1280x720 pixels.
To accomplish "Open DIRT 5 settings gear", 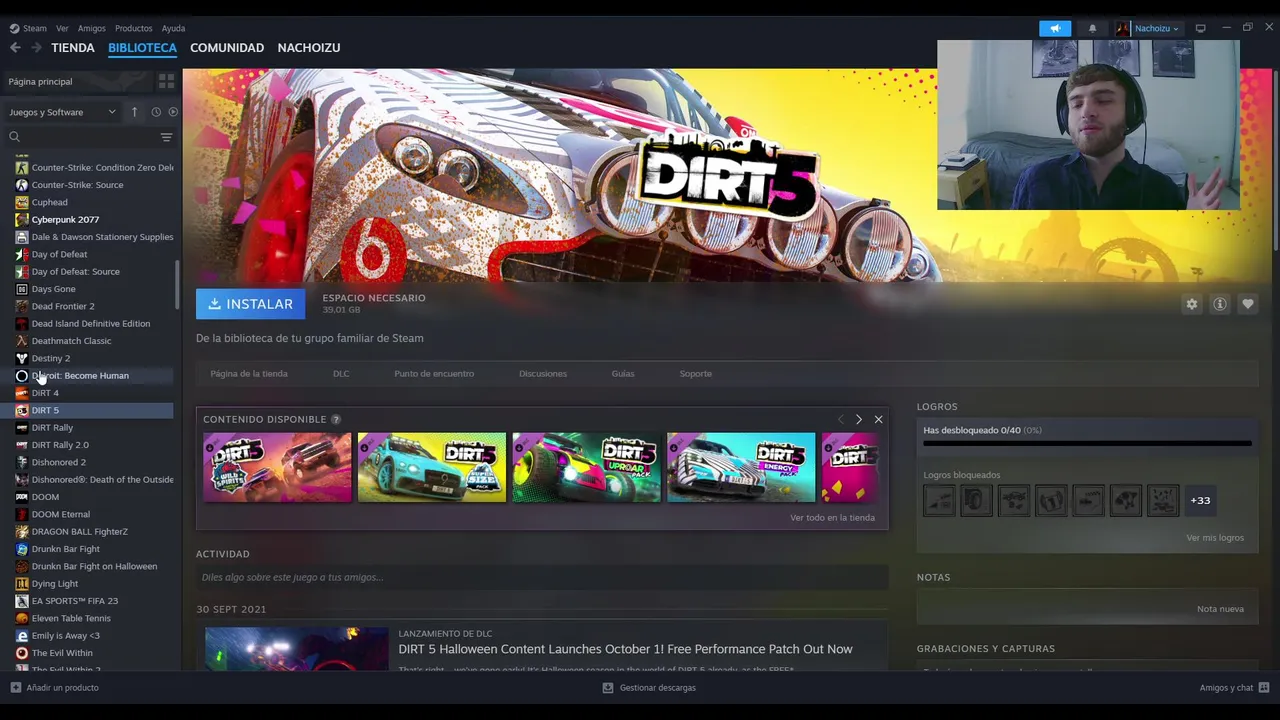I will [1191, 304].
